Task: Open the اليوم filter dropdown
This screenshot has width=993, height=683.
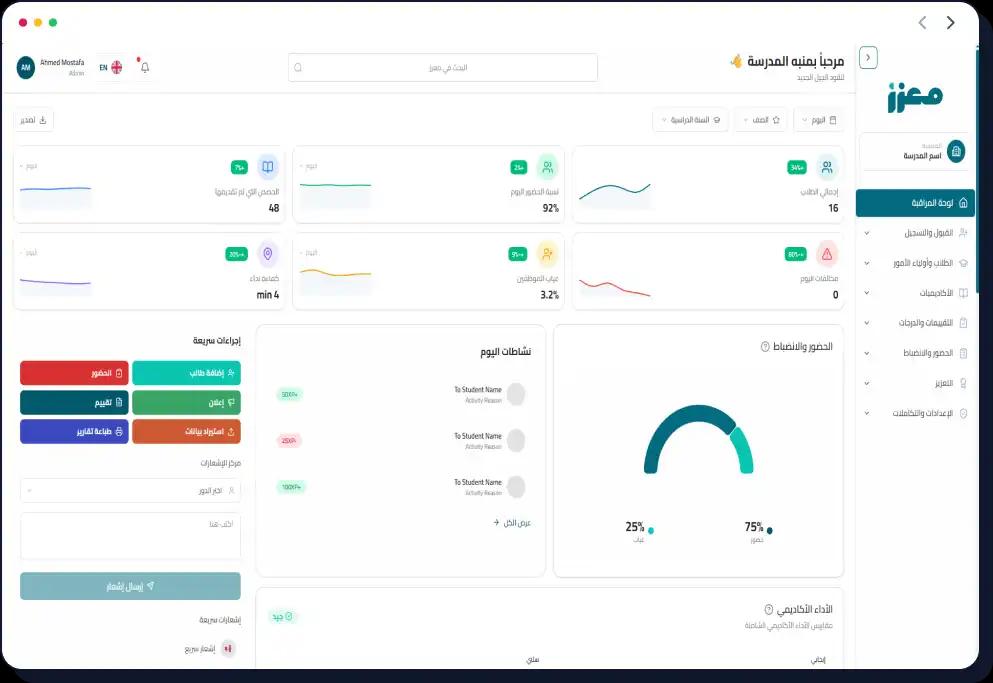Action: point(820,119)
